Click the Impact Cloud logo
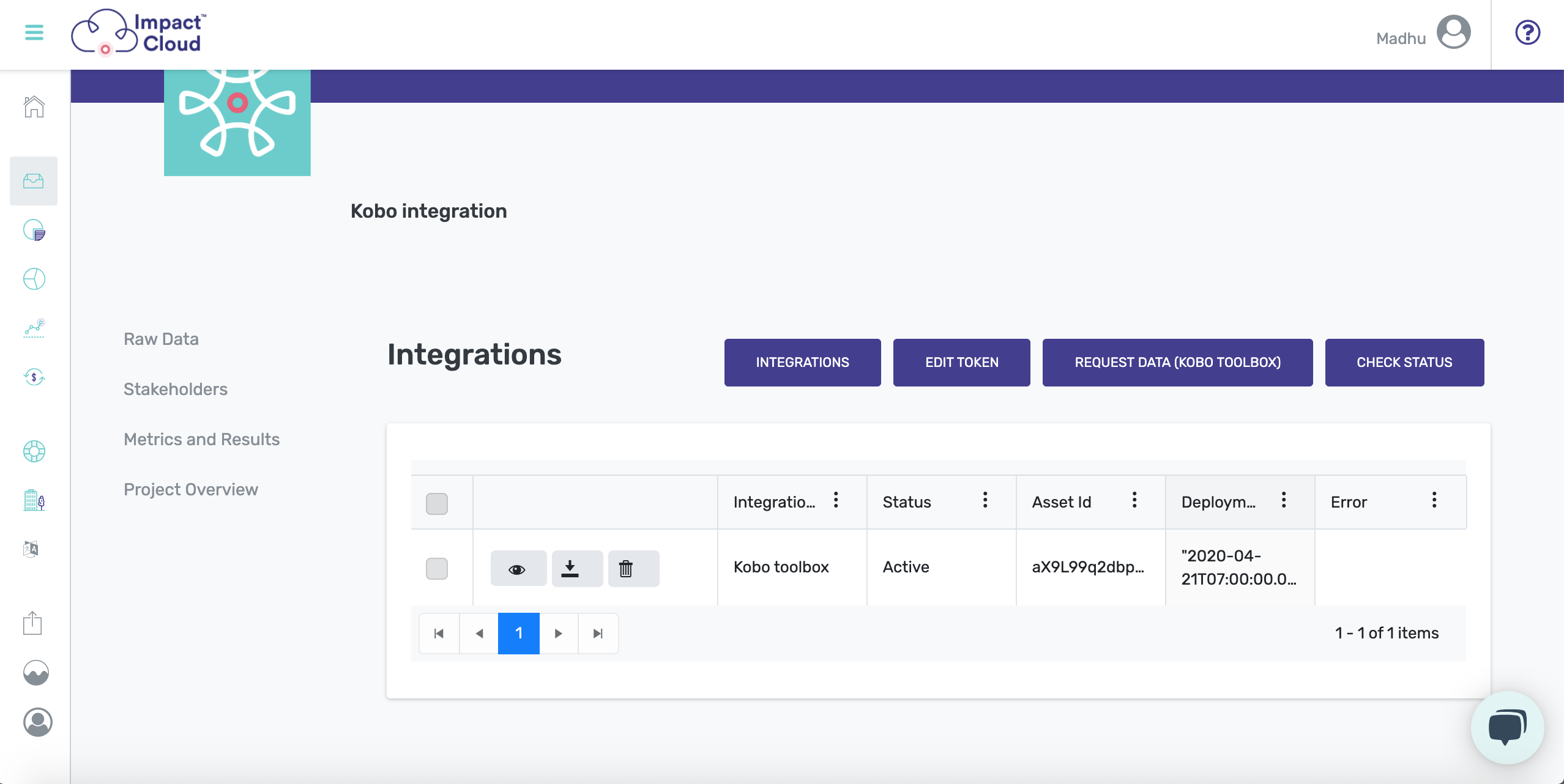The height and width of the screenshot is (784, 1564). 139,32
